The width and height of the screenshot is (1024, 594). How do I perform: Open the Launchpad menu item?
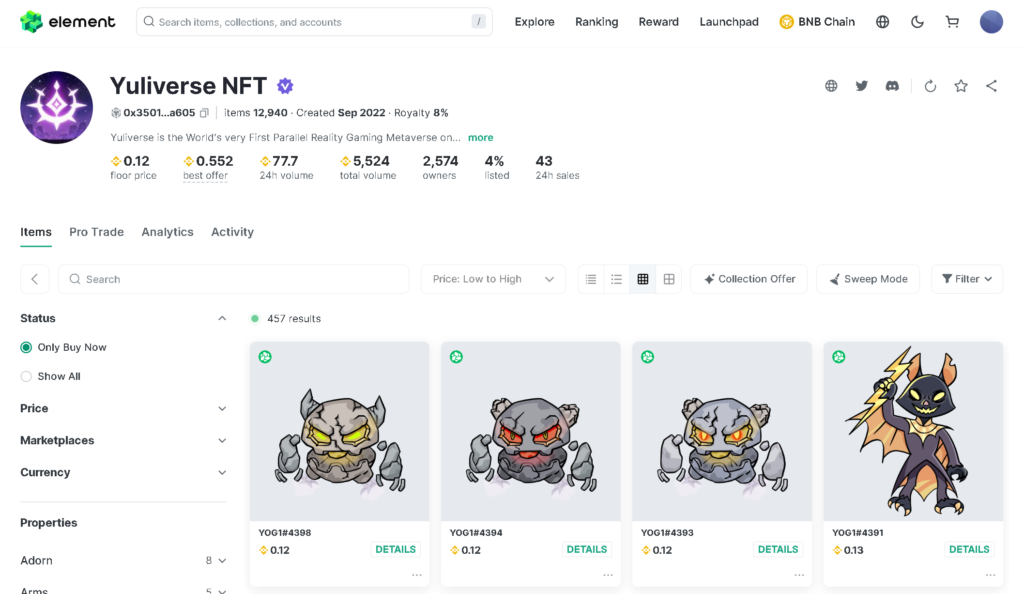click(x=729, y=20)
